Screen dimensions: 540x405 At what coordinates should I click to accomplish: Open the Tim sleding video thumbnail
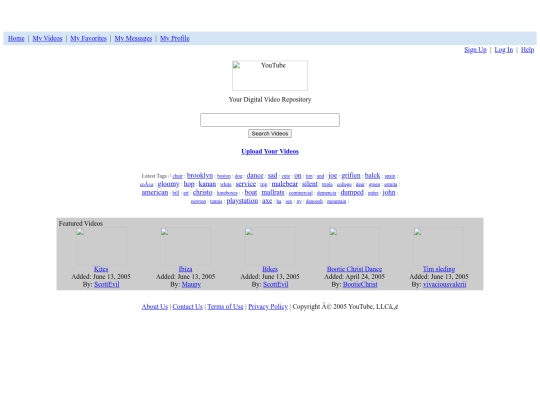tap(438, 246)
